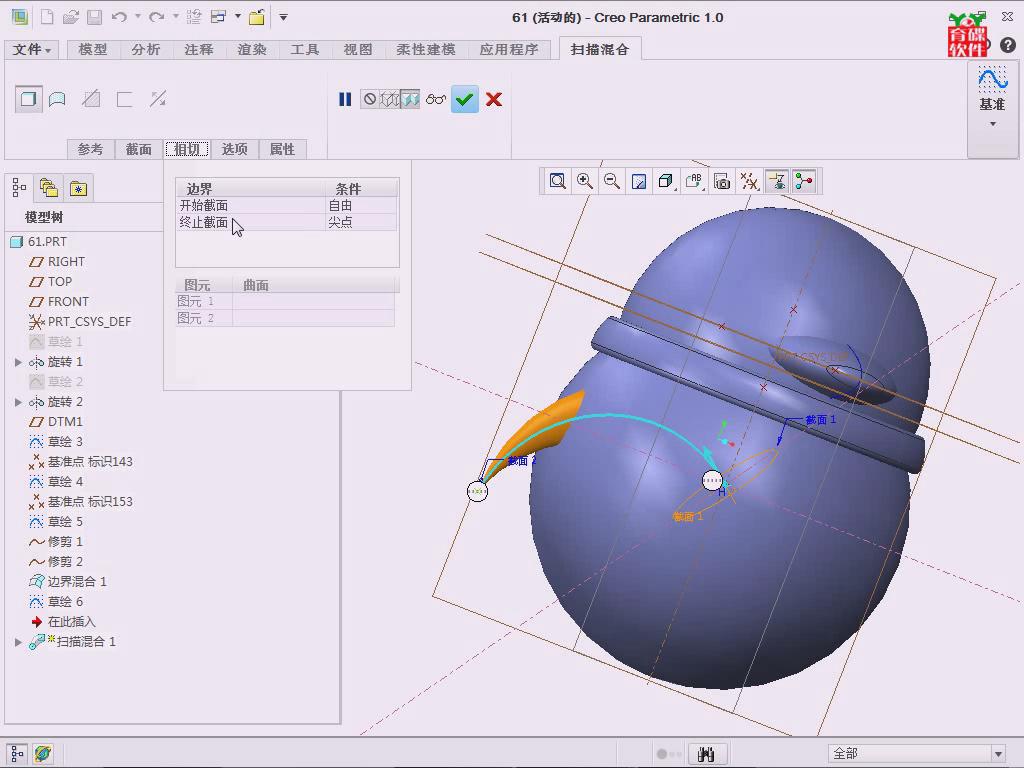Expand the 旋转 2 feature node
1024x768 pixels.
tap(18, 402)
